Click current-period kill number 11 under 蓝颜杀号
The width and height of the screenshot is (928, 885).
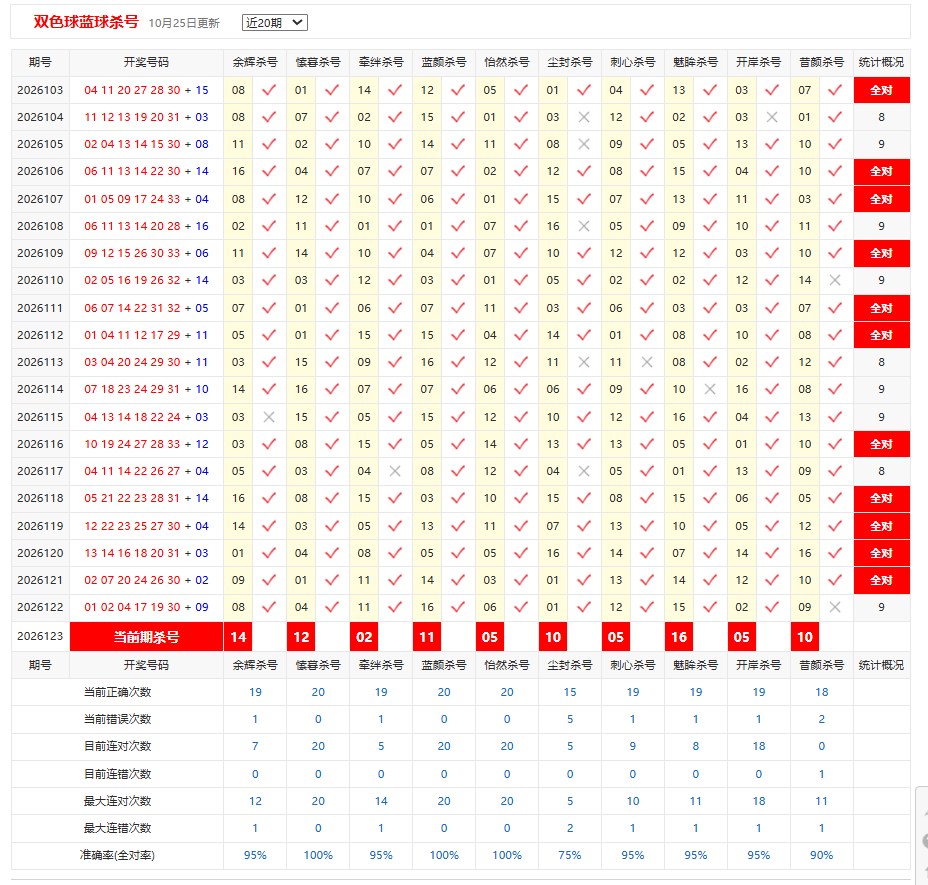click(427, 637)
